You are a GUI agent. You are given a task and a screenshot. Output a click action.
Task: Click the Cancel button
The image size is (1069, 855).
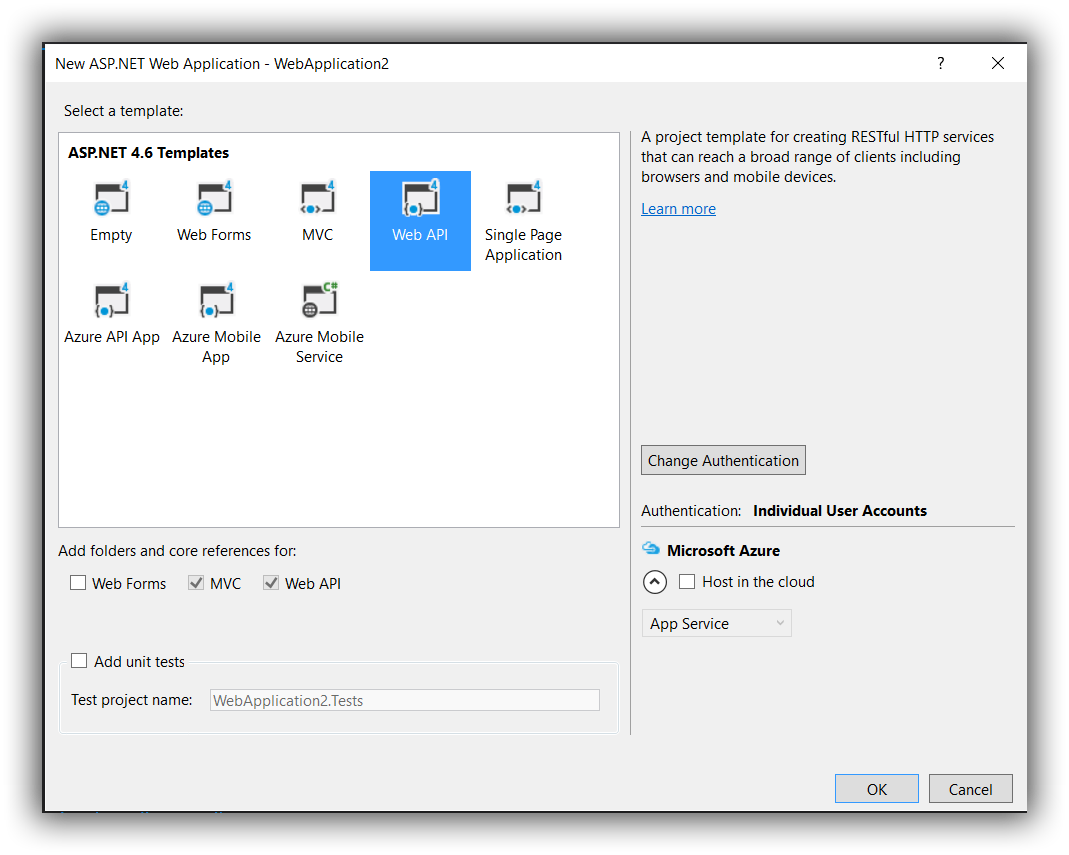coord(970,789)
